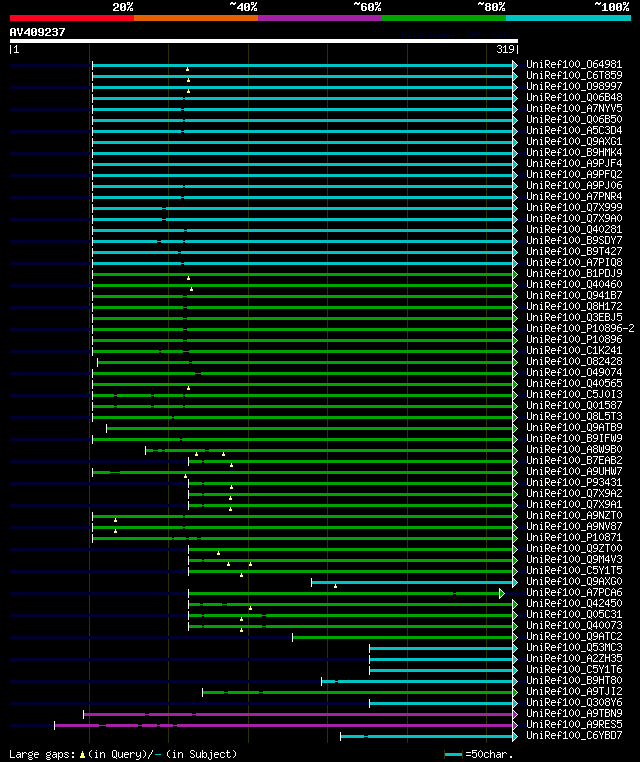This screenshot has width=640, height=762.
Task: Choose the UniRef100_Q40565 entry
Action: tap(574, 383)
